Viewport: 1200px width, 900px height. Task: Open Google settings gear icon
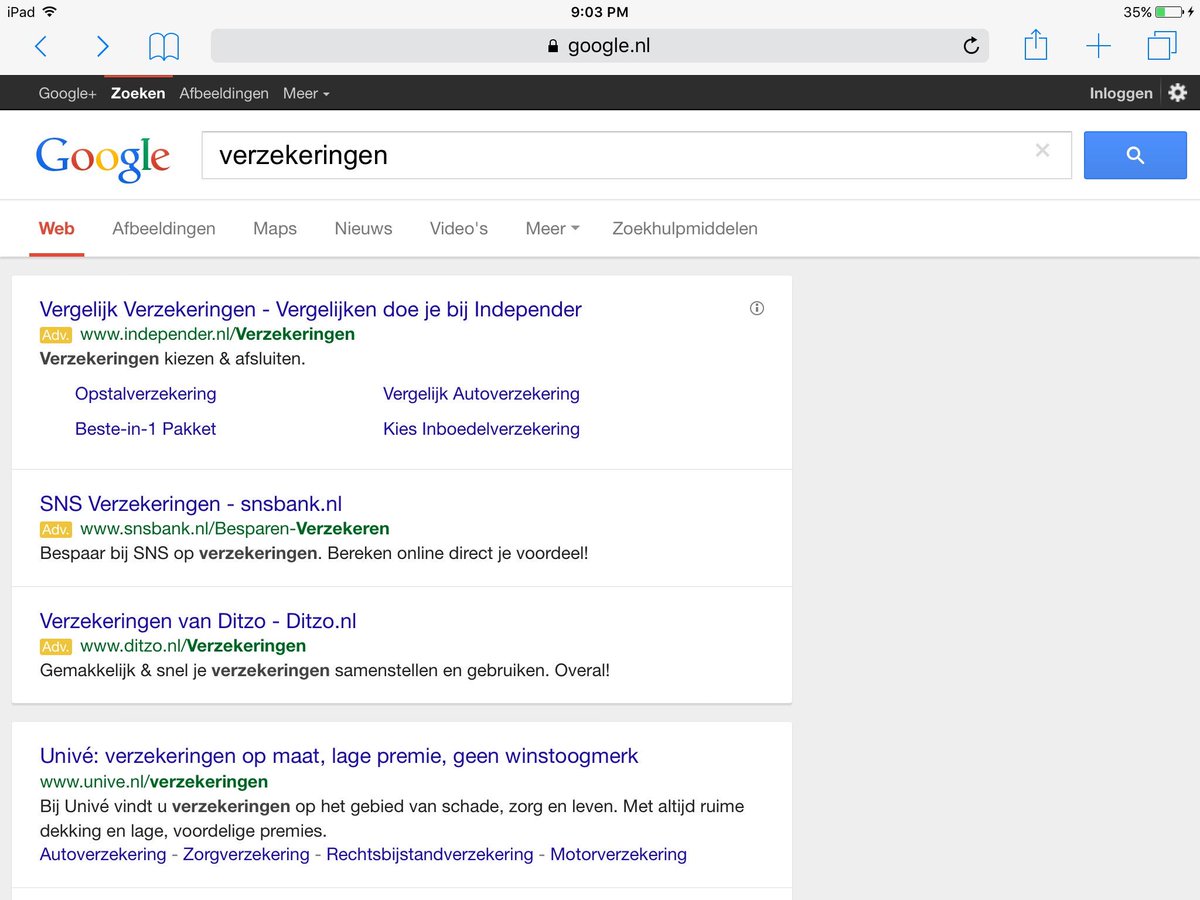pos(1178,93)
